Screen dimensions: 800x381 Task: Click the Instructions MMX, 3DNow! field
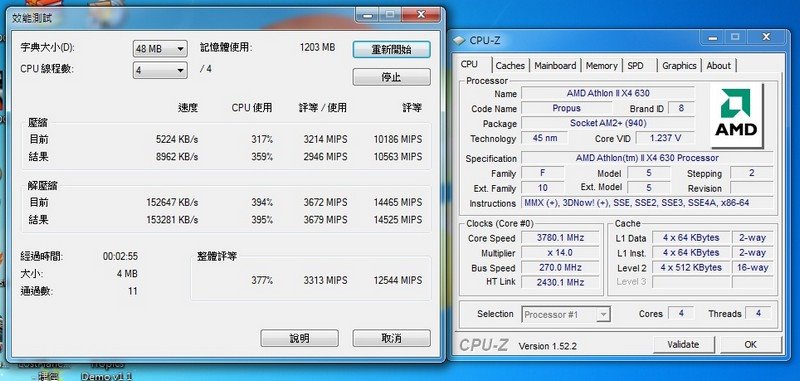click(x=647, y=203)
